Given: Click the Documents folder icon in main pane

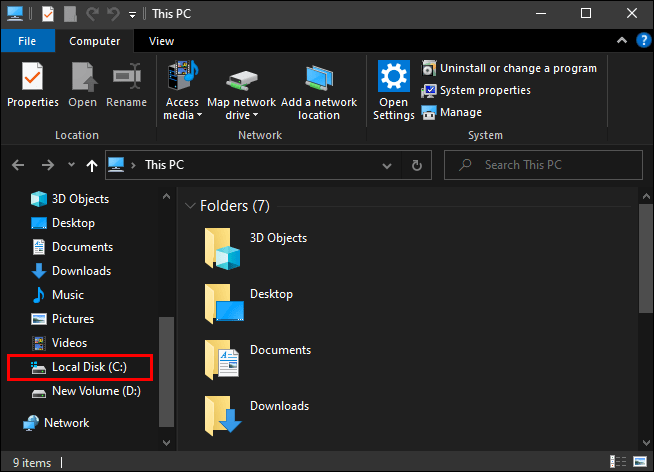Looking at the screenshot, I should [222, 360].
